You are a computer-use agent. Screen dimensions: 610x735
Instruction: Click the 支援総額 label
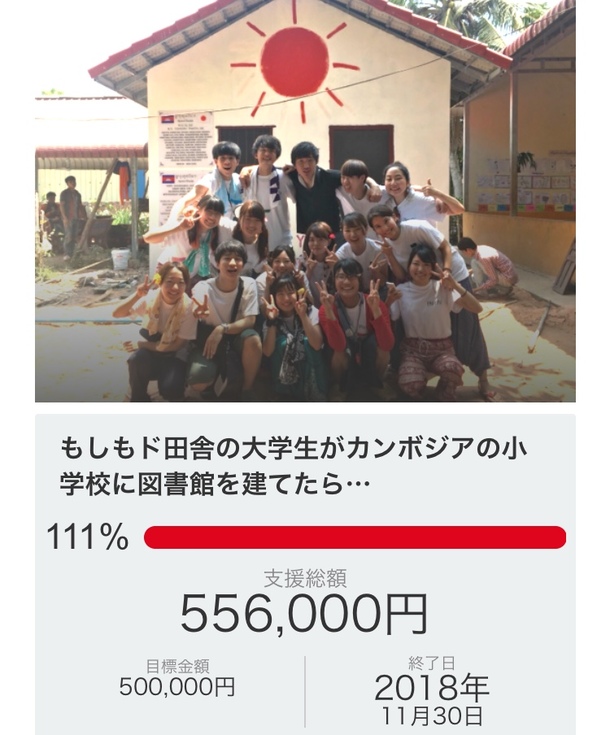coord(304,577)
